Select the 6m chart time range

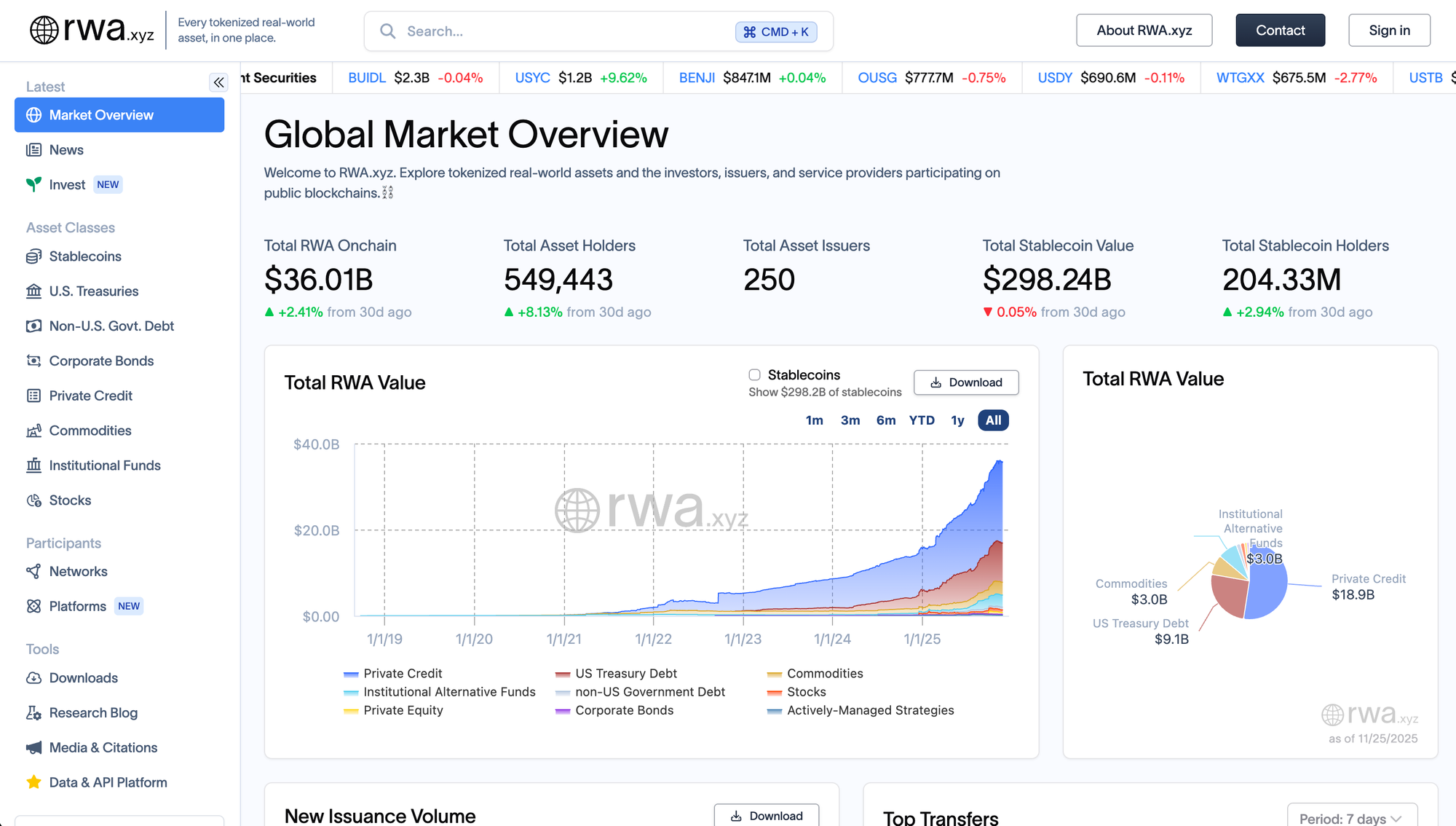click(885, 420)
